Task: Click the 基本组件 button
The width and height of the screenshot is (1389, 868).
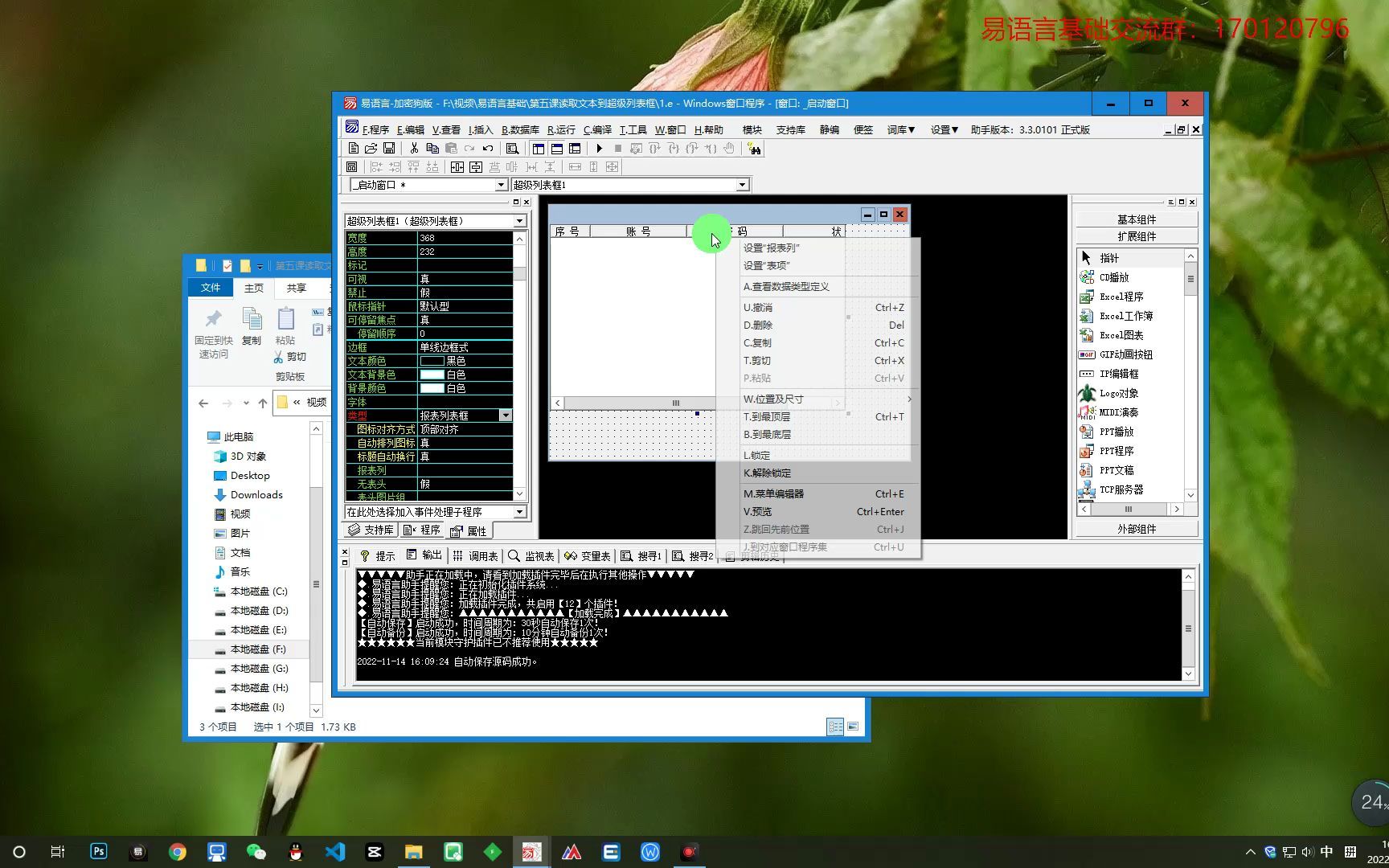Action: (x=1136, y=219)
